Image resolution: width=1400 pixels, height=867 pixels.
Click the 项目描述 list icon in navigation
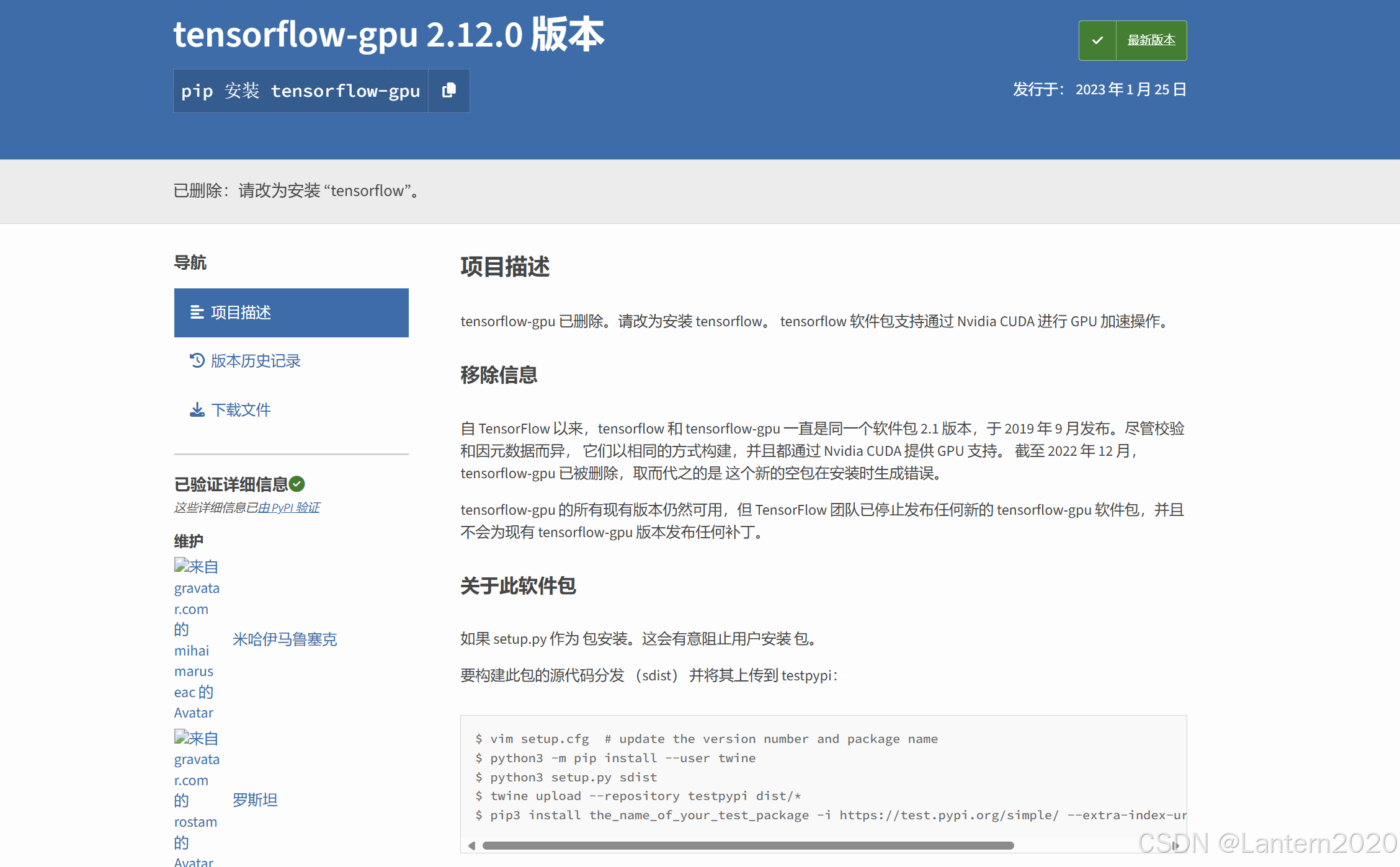197,312
